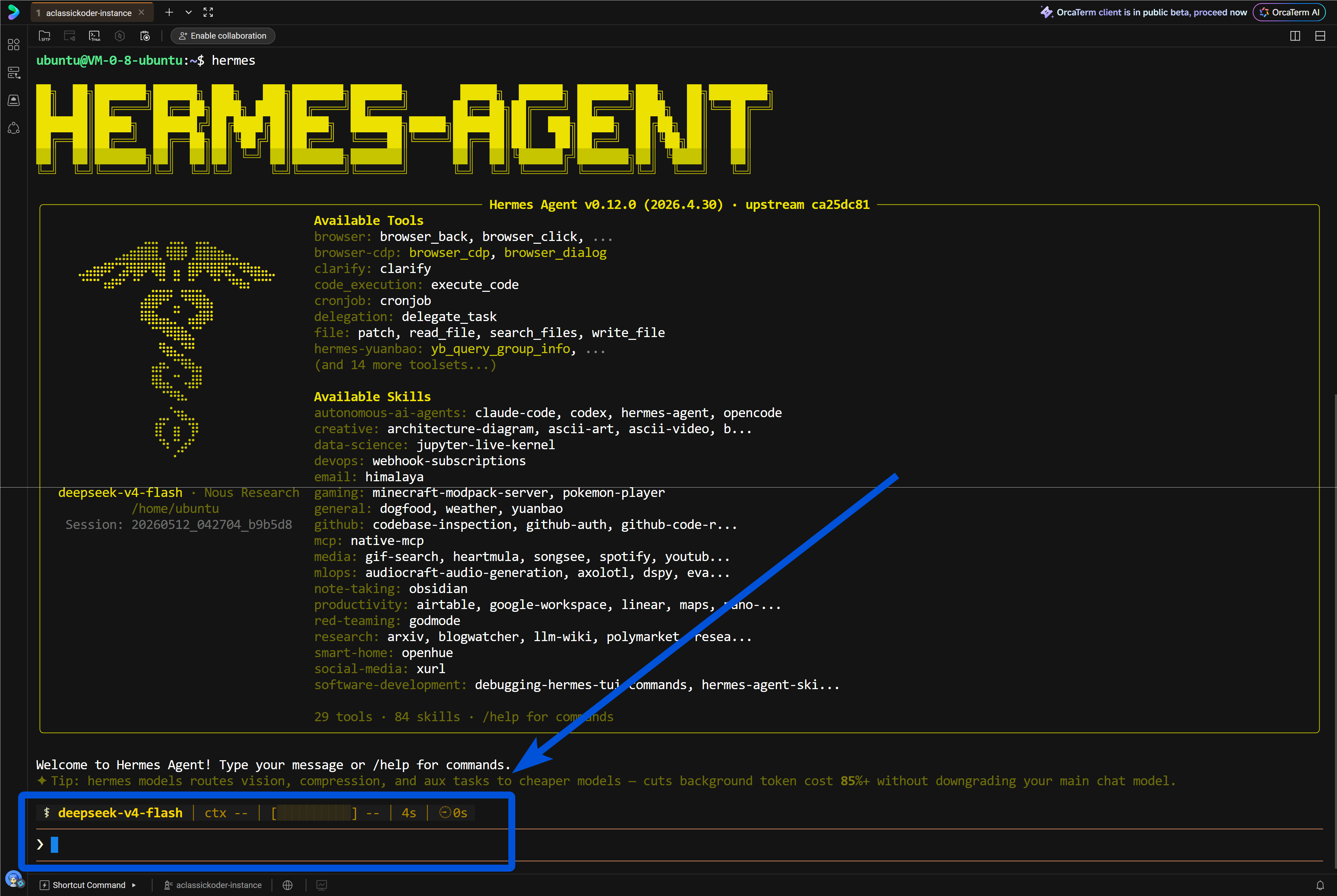Image resolution: width=1337 pixels, height=896 pixels.
Task: Click the '(and 14 more toolsets...)' text
Action: click(405, 365)
